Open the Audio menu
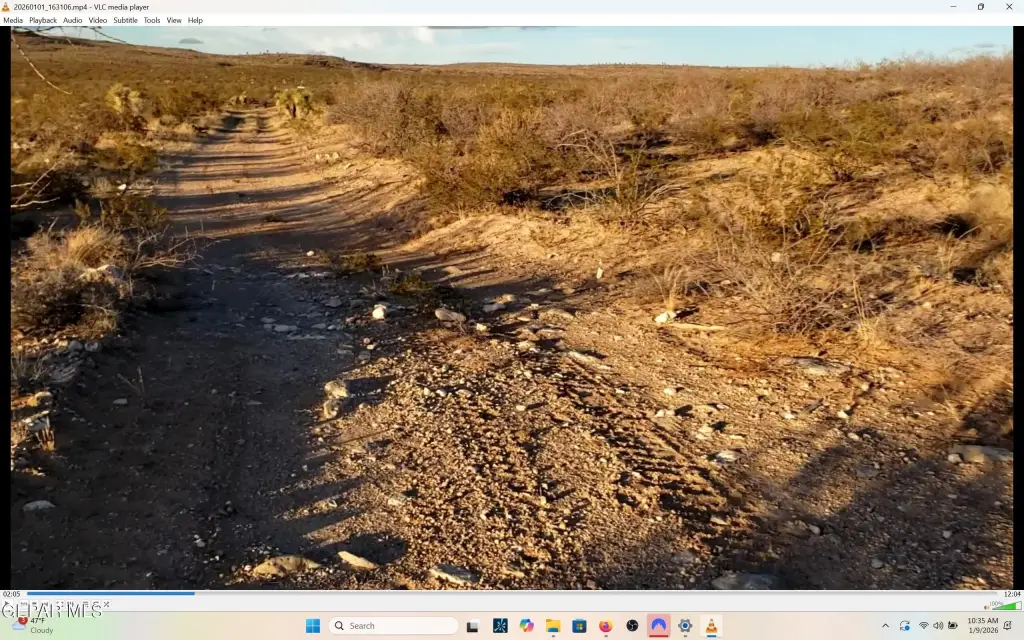The width and height of the screenshot is (1024, 640). coord(73,20)
